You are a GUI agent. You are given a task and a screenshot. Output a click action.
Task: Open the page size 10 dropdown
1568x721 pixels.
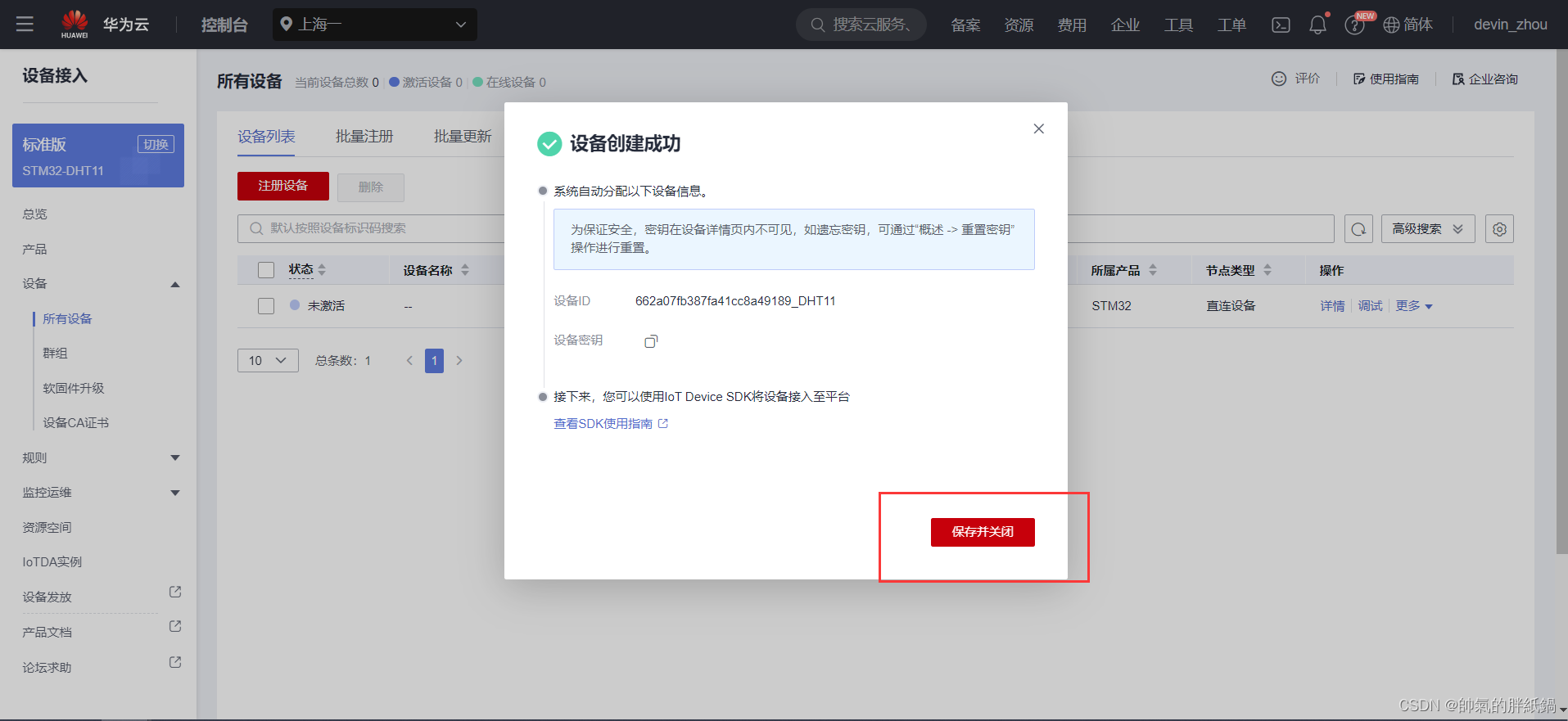tap(268, 360)
